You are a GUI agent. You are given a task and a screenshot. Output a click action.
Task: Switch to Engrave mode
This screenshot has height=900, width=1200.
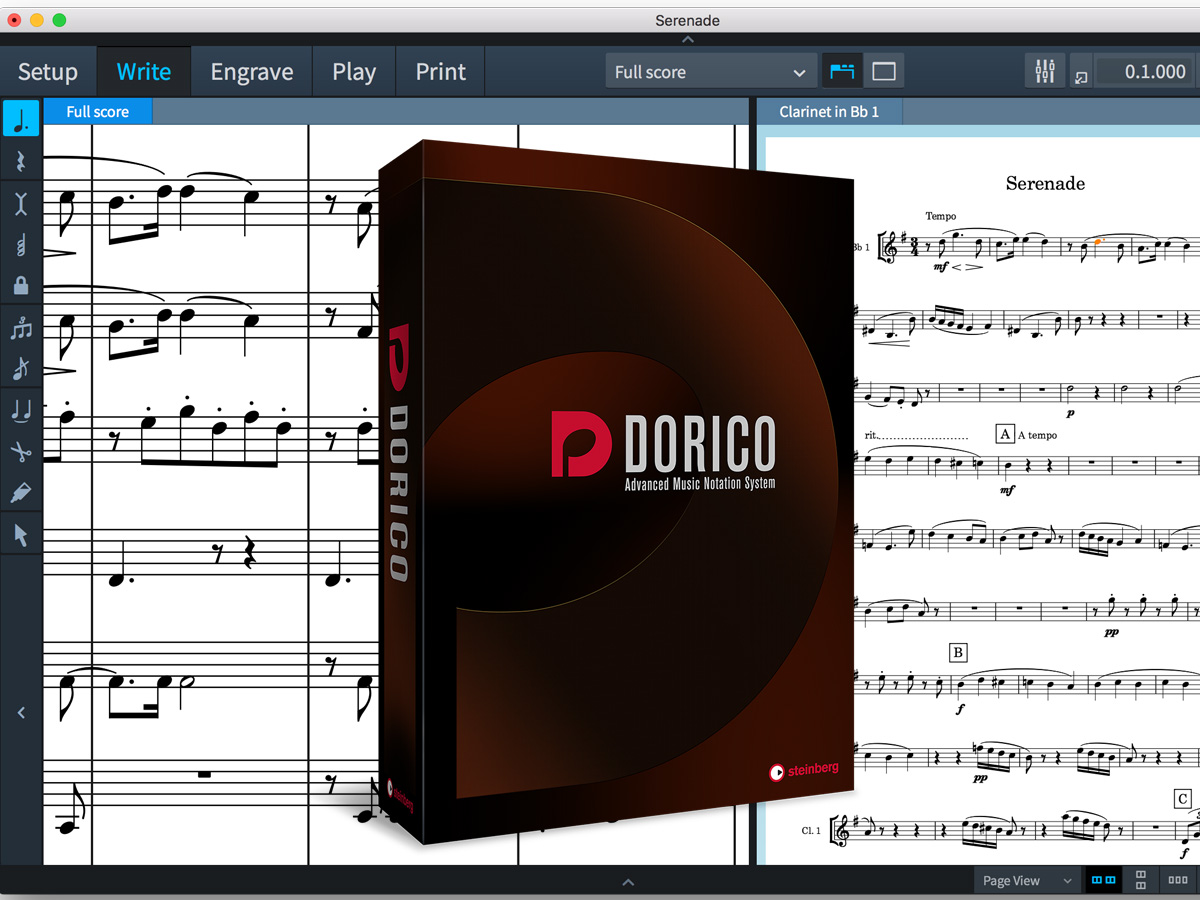(252, 72)
